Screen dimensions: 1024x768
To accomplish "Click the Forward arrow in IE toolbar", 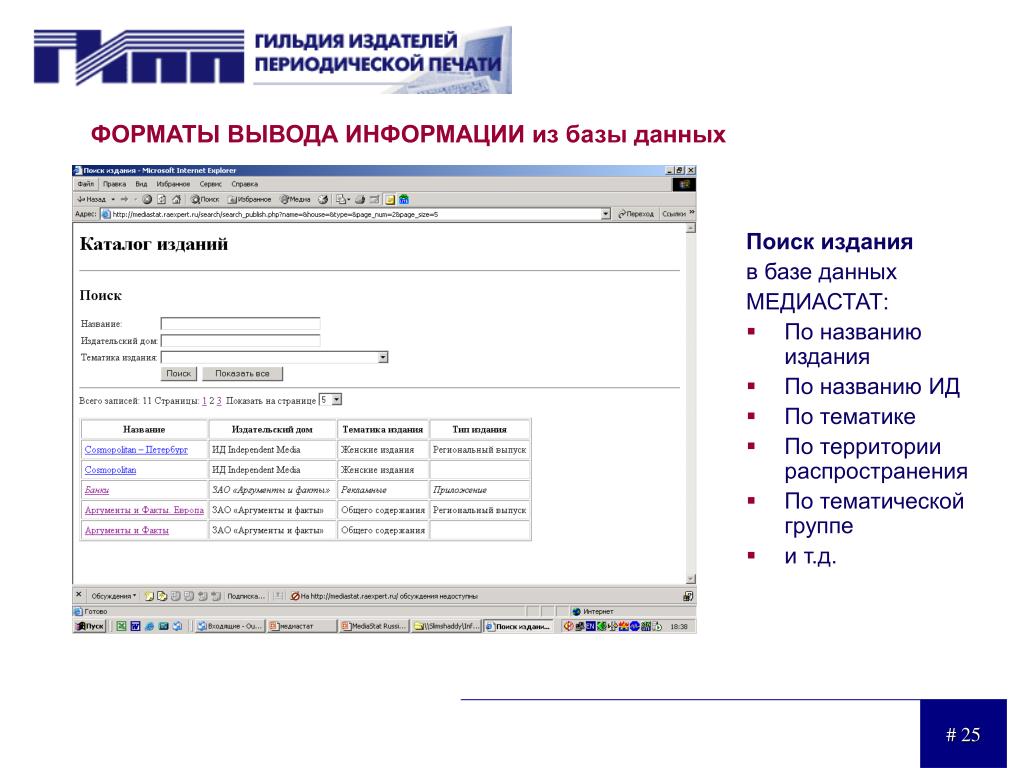I will 124,199.
